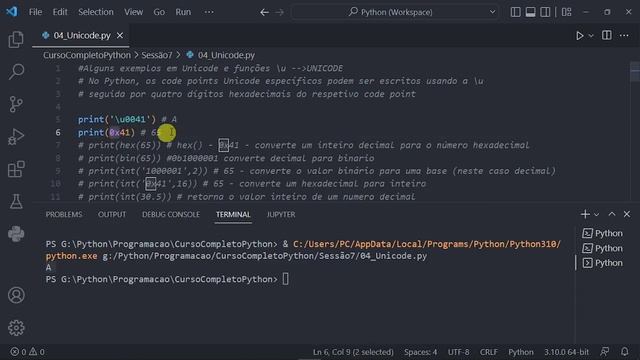Open the Testing flask view
640x360 pixels.
coord(16,201)
